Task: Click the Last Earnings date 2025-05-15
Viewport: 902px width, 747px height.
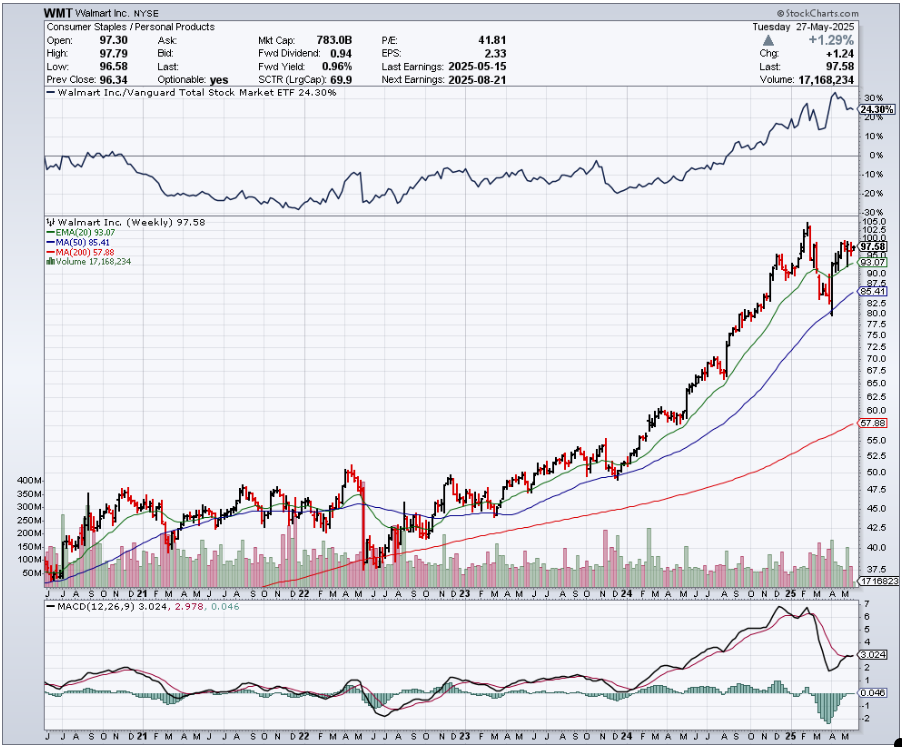Action: point(477,67)
